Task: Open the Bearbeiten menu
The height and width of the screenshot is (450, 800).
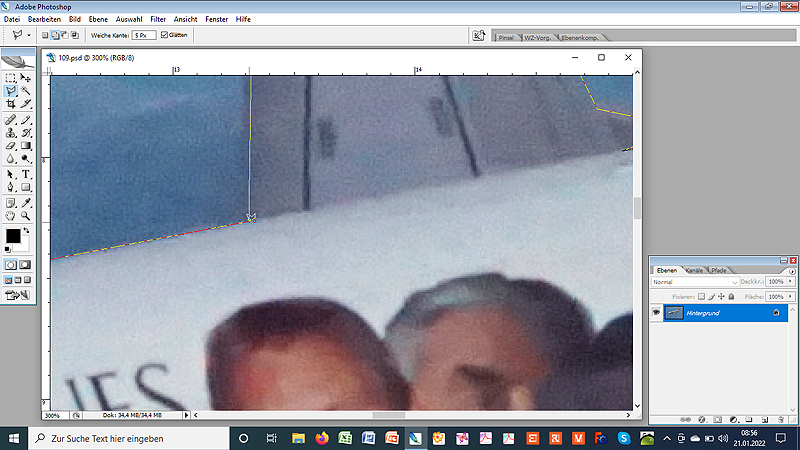Action: click(x=44, y=19)
